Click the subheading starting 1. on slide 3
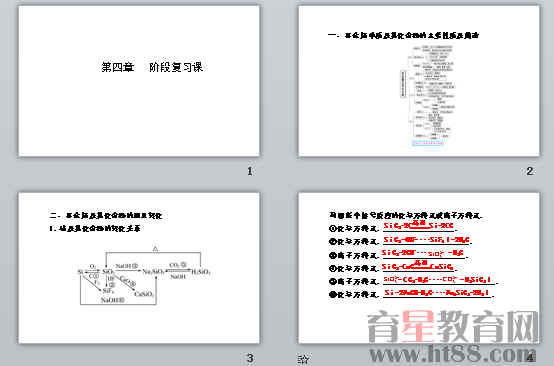Viewport: 554px width, 366px height. 95,229
